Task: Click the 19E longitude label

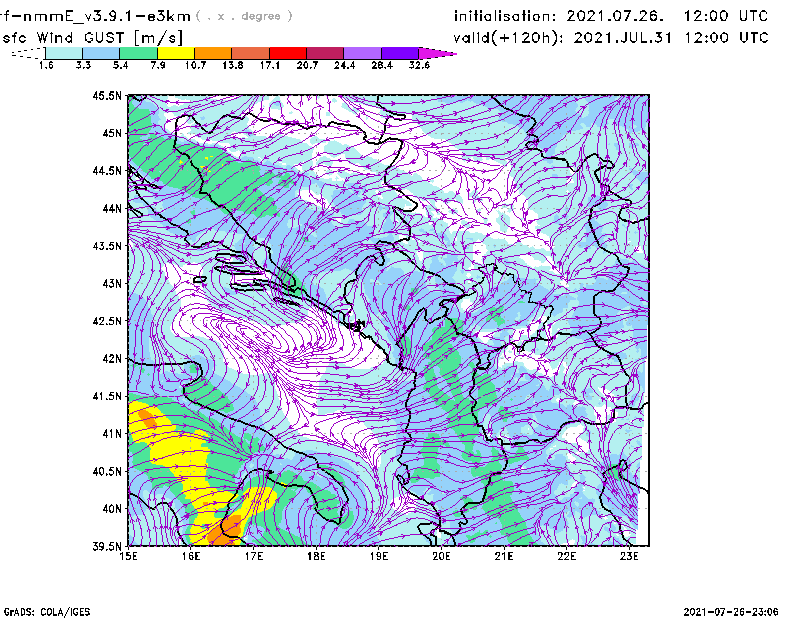Action: (379, 556)
